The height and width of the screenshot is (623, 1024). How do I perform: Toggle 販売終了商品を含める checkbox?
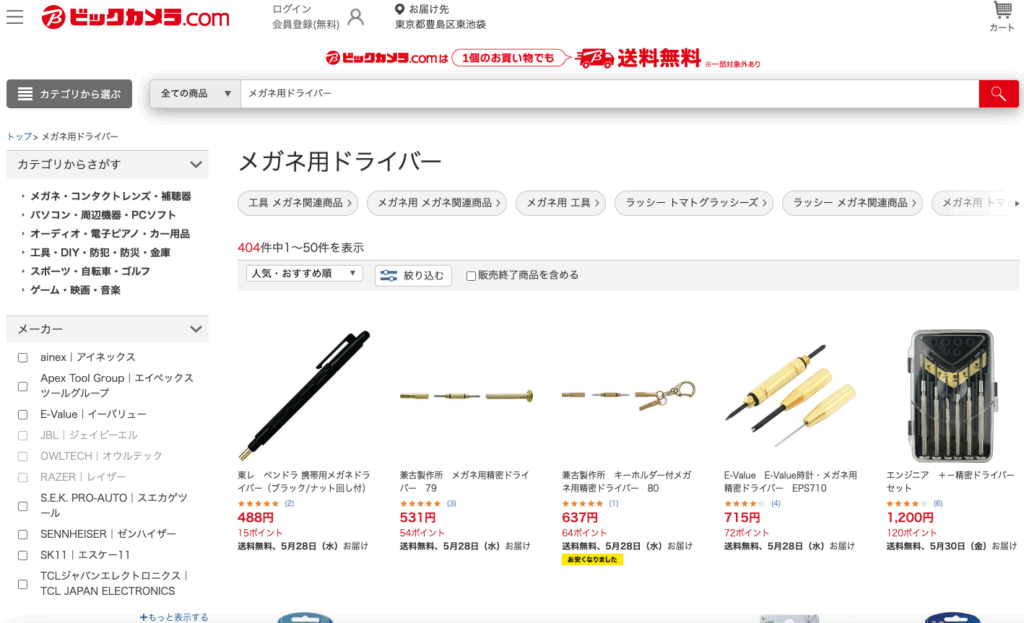tap(471, 276)
